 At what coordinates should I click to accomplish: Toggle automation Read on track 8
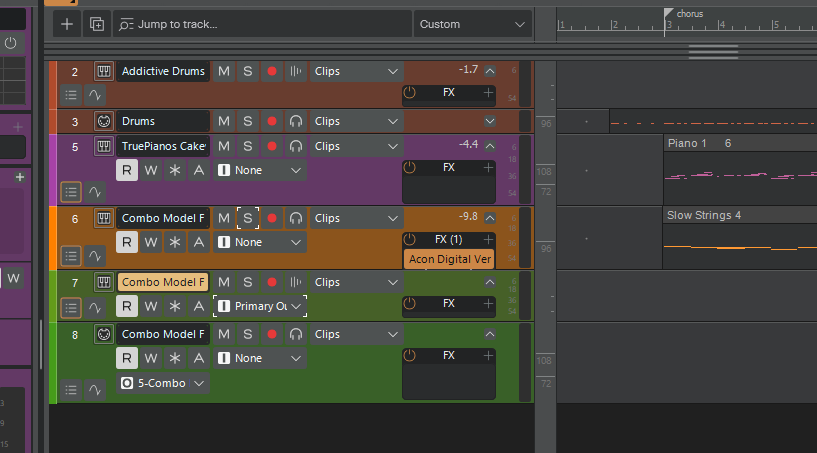pyautogui.click(x=127, y=358)
